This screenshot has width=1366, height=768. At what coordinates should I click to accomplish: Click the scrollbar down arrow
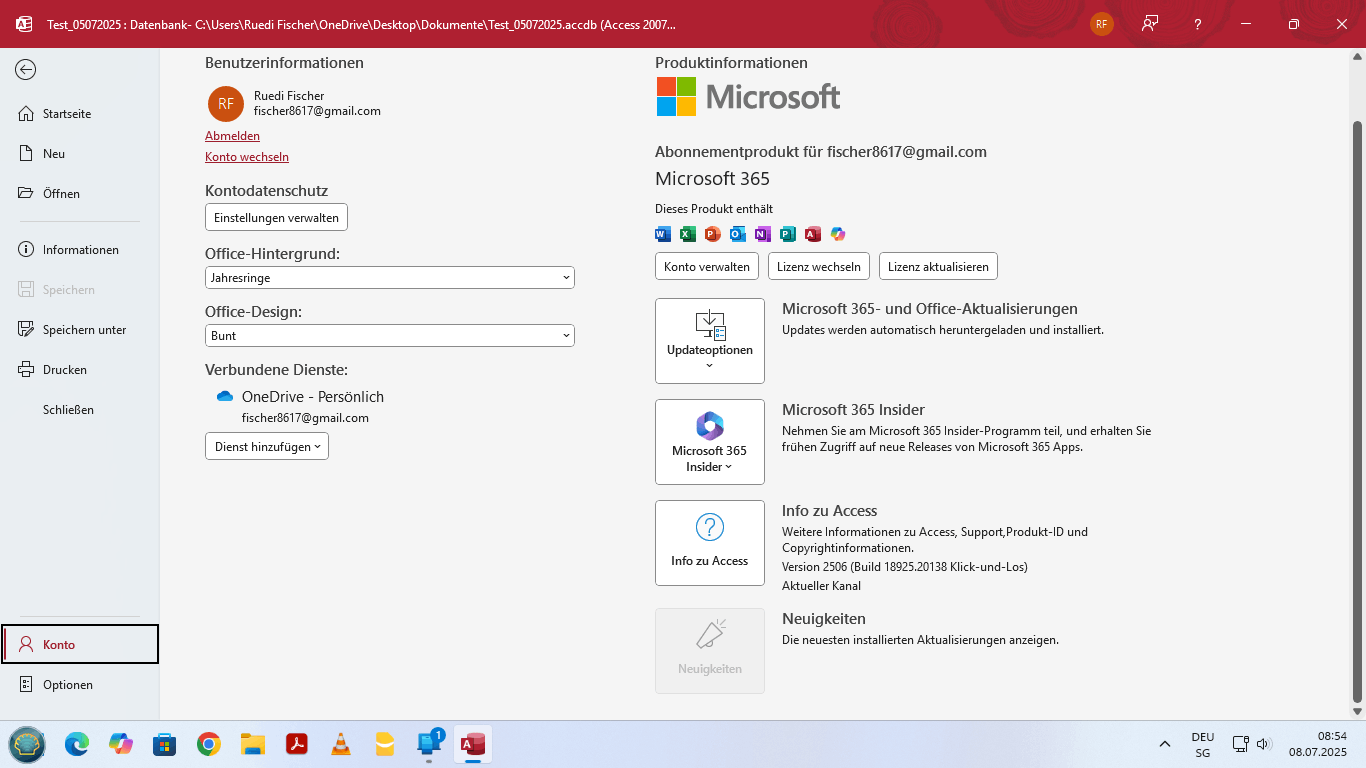coord(1357,712)
